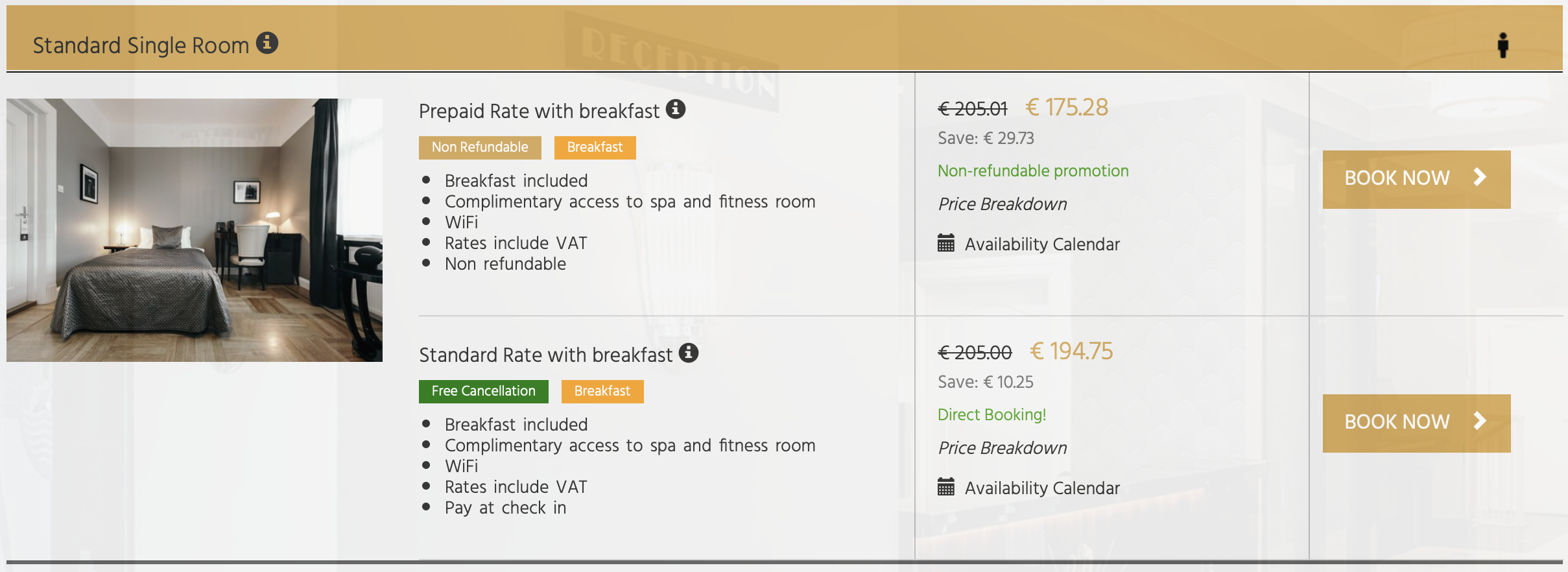Image resolution: width=1568 pixels, height=572 pixels.
Task: Book the Standard Rate with breakfast
Action: pos(1417,423)
